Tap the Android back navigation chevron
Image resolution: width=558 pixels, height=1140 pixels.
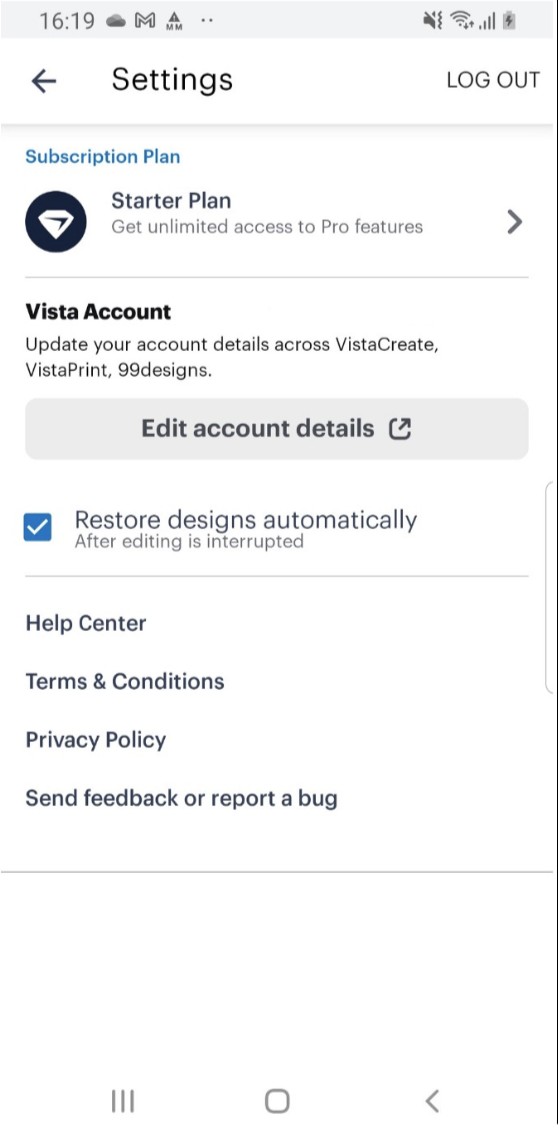(x=432, y=1101)
